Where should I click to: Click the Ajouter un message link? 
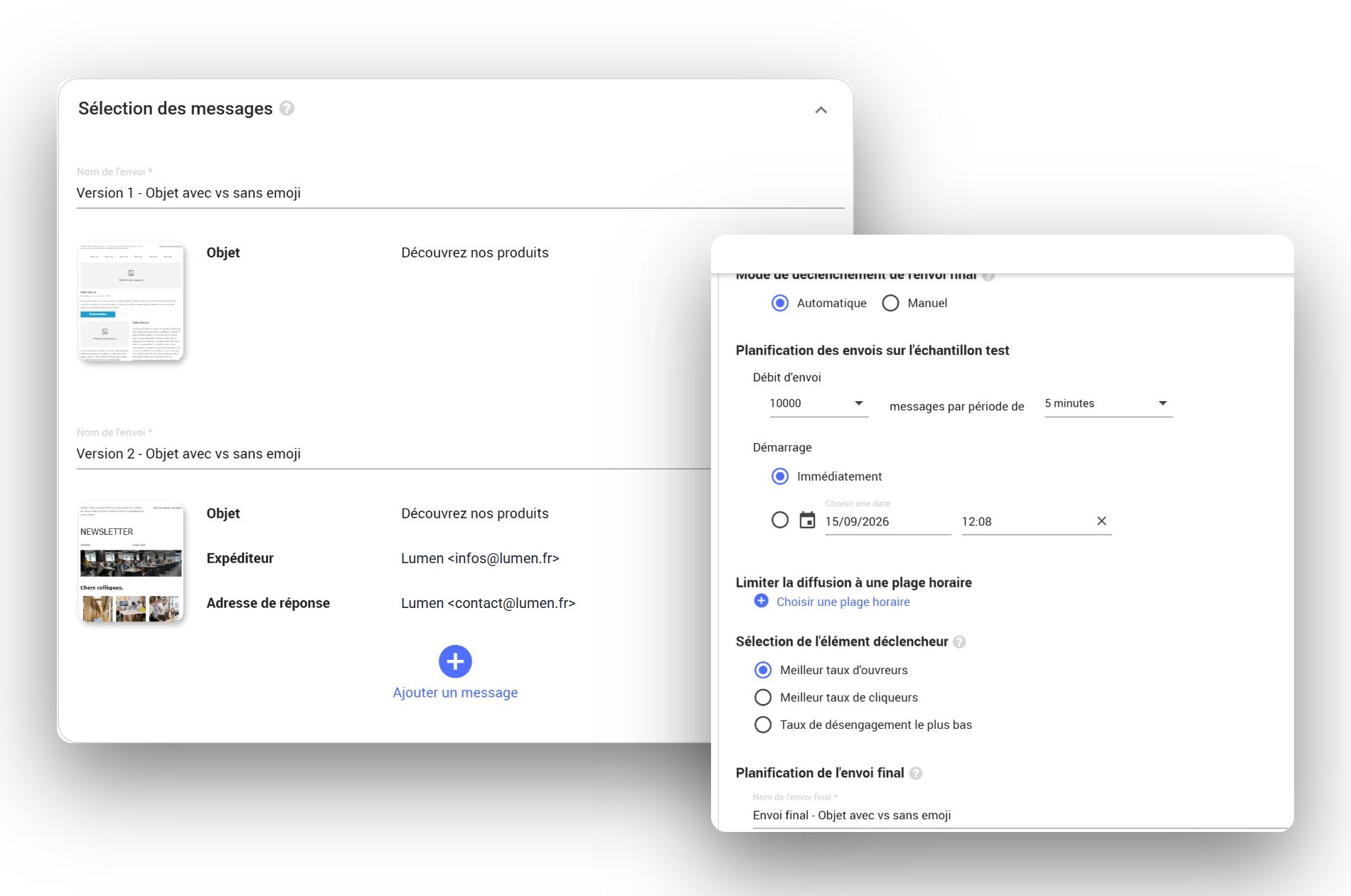(455, 693)
